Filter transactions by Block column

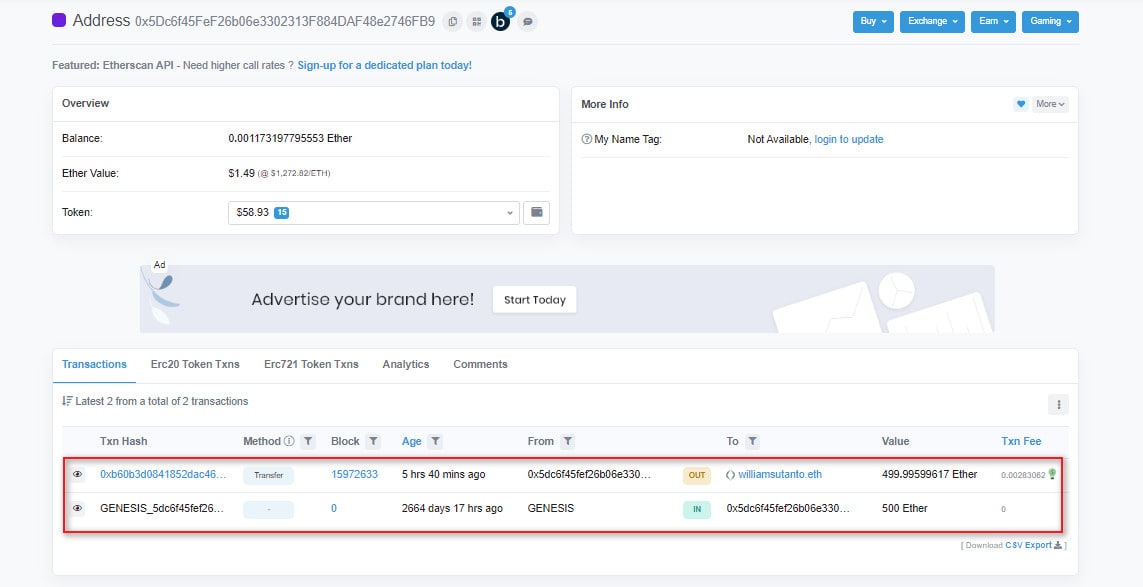tap(373, 441)
